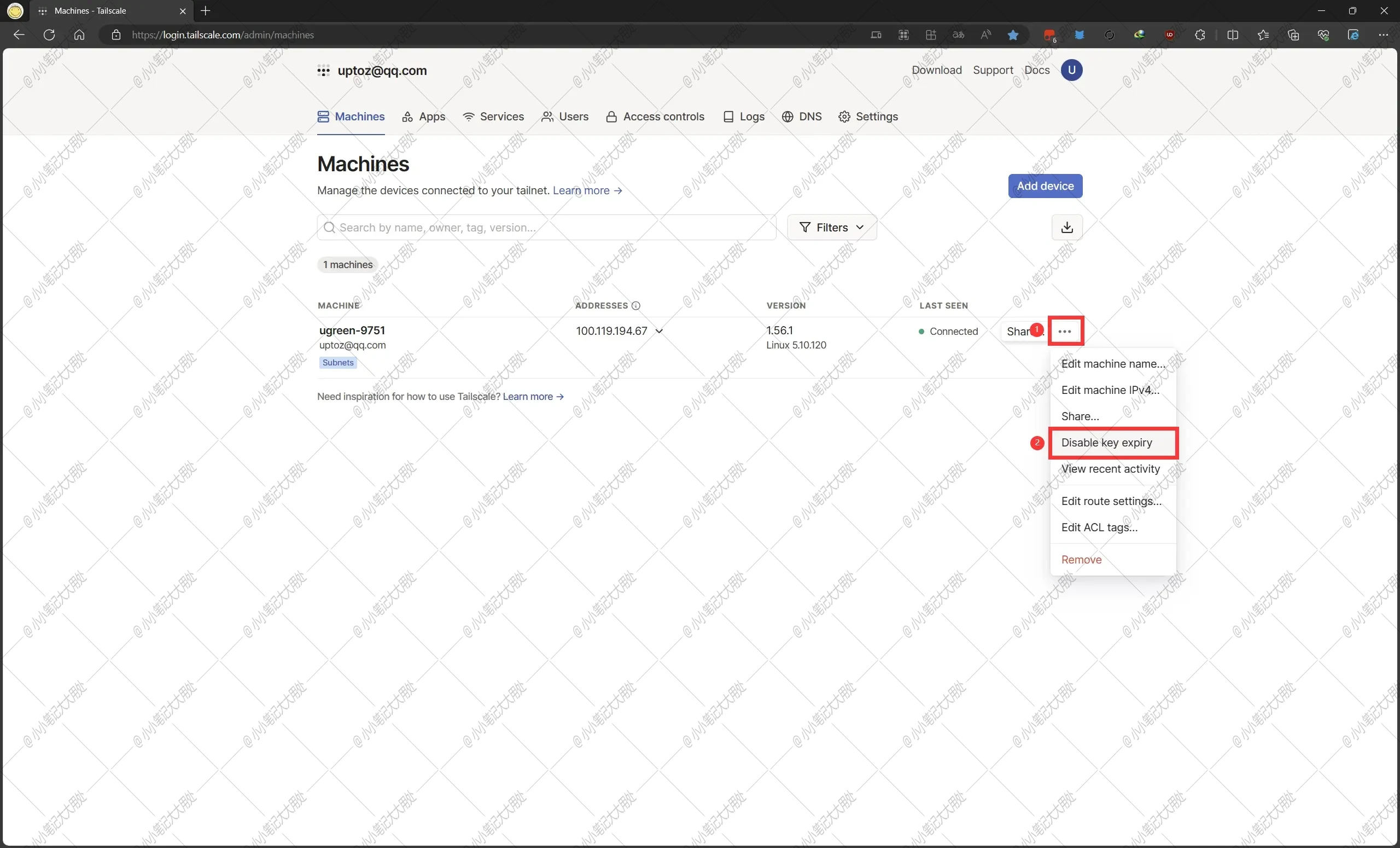Screen dimensions: 1400x848
Task: Open the Edge Settings and more menu
Action: pos(1384,34)
